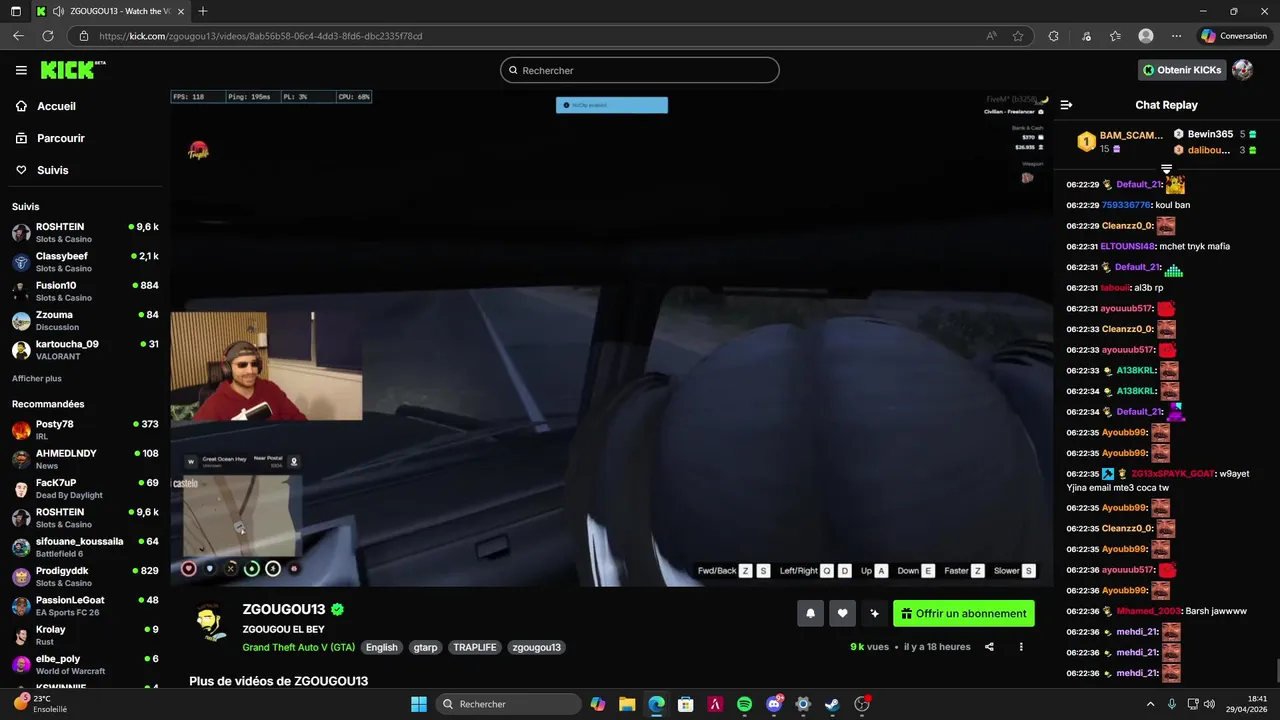Screen dimensions: 1280x720
Task: Open the Kick hamburger sidebar menu
Action: pyautogui.click(x=21, y=70)
